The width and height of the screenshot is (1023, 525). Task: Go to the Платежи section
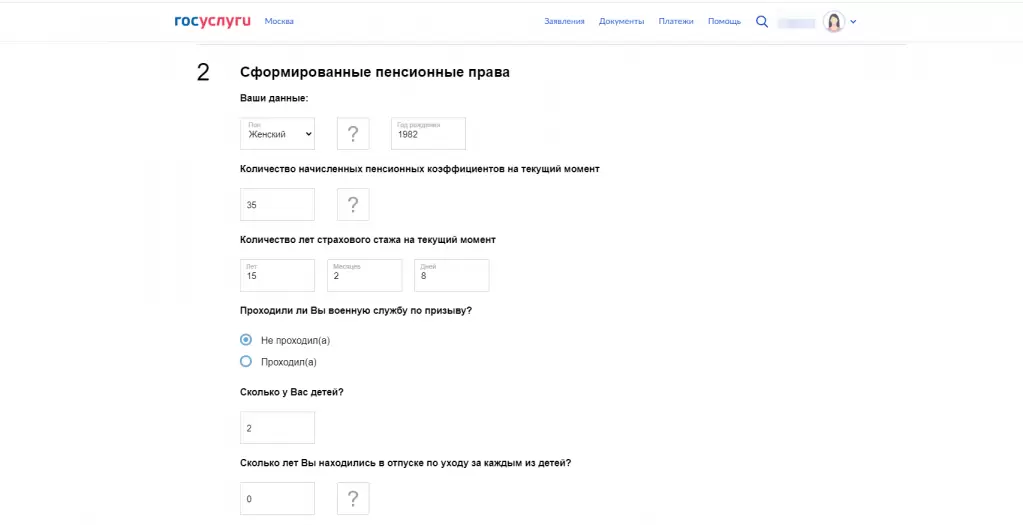(676, 21)
